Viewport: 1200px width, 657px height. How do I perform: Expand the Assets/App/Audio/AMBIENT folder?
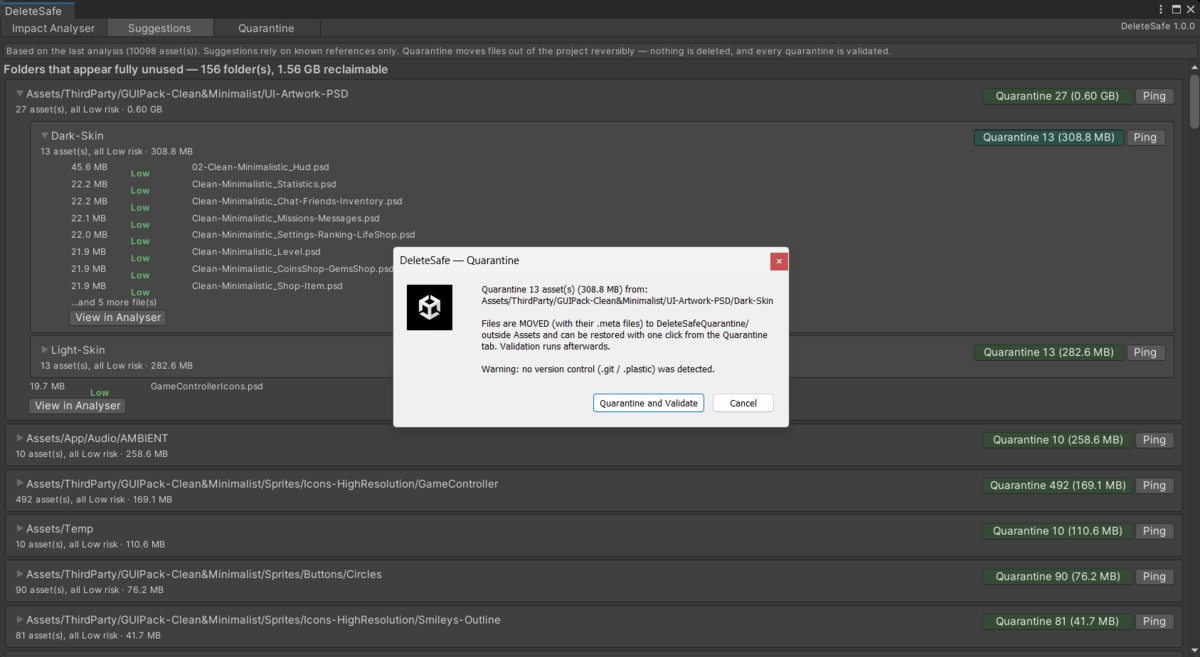click(20, 438)
